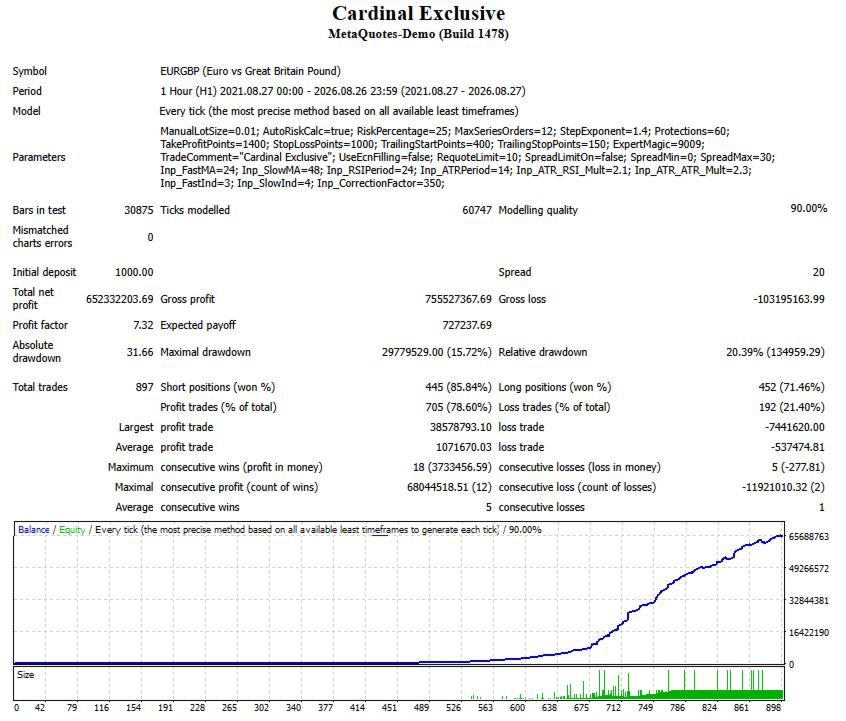Click the Total net profit value 652332203.69
The width and height of the screenshot is (846, 721).
pyautogui.click(x=120, y=299)
